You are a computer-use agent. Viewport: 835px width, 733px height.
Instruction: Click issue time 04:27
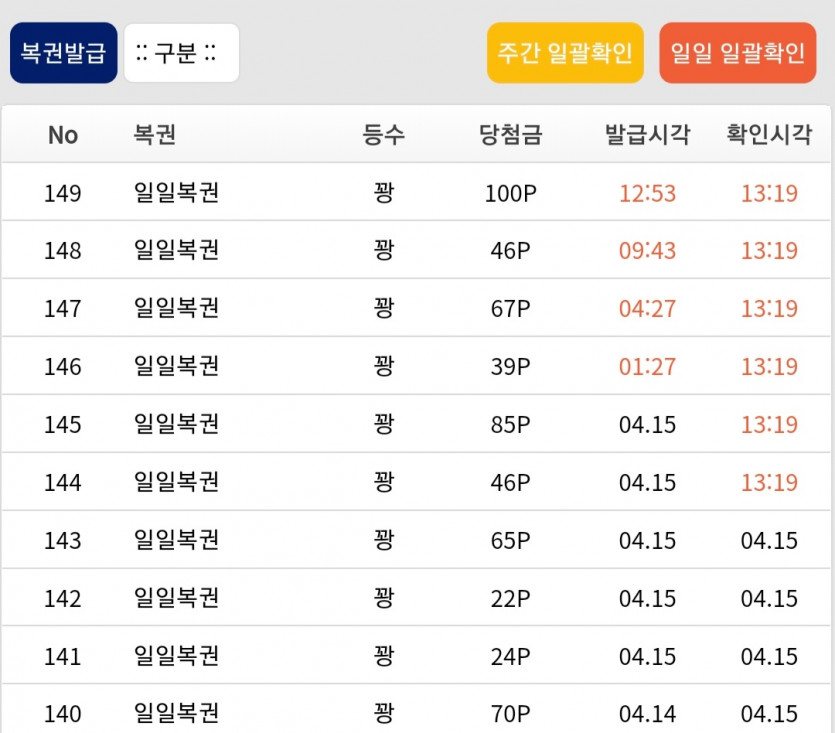click(648, 309)
